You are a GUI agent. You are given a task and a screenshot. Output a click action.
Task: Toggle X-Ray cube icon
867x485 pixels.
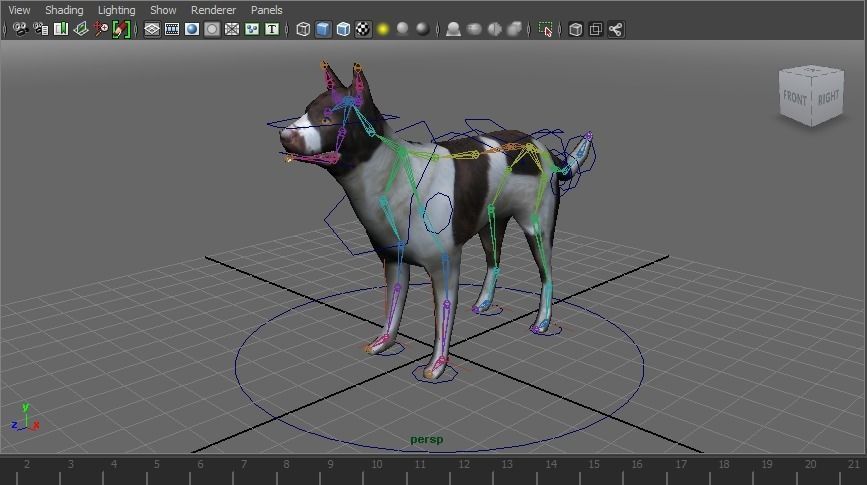tap(576, 29)
